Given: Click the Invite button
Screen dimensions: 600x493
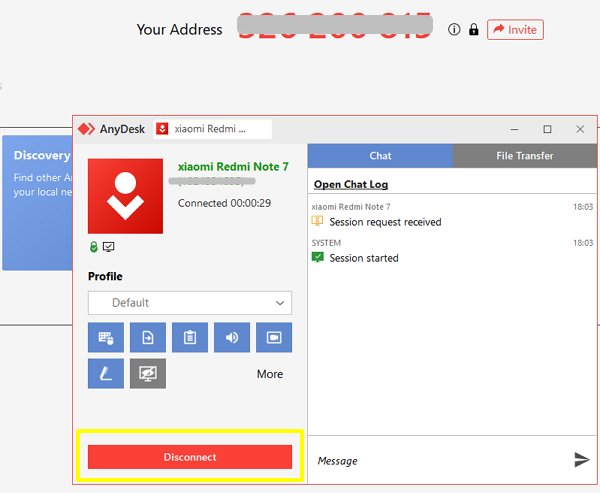Looking at the screenshot, I should click(x=515, y=29).
